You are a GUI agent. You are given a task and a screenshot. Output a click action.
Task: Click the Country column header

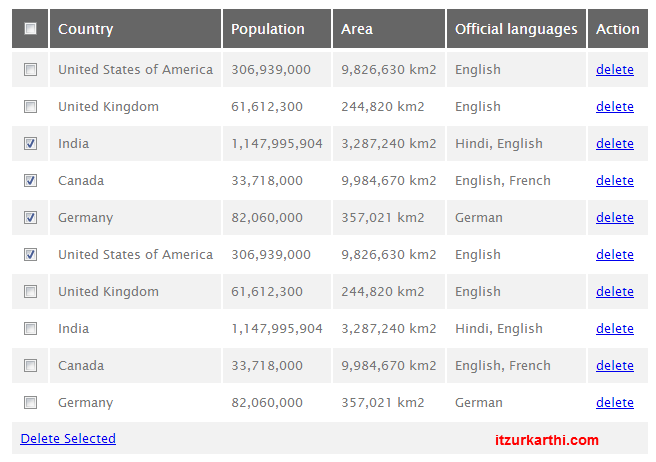86,29
